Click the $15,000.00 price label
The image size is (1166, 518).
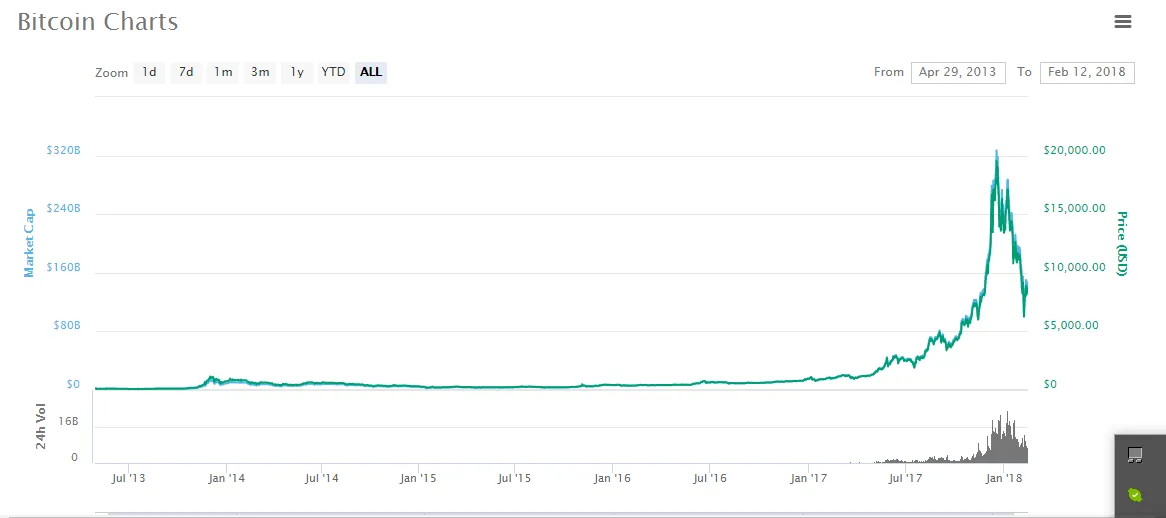[1075, 209]
